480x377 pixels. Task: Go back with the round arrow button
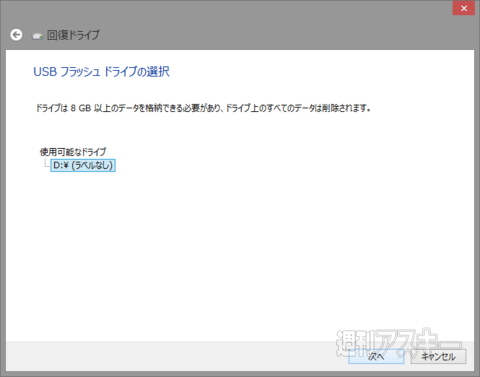(16, 35)
